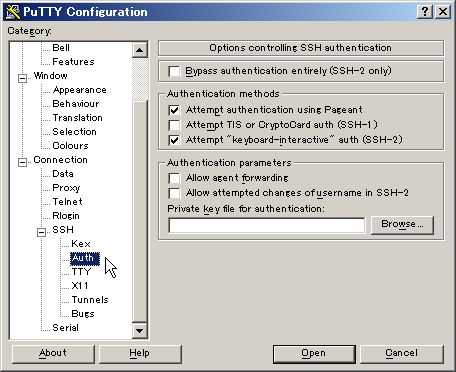456x372 pixels.
Task: Click the category tree scroll-down arrow
Action: click(140, 331)
